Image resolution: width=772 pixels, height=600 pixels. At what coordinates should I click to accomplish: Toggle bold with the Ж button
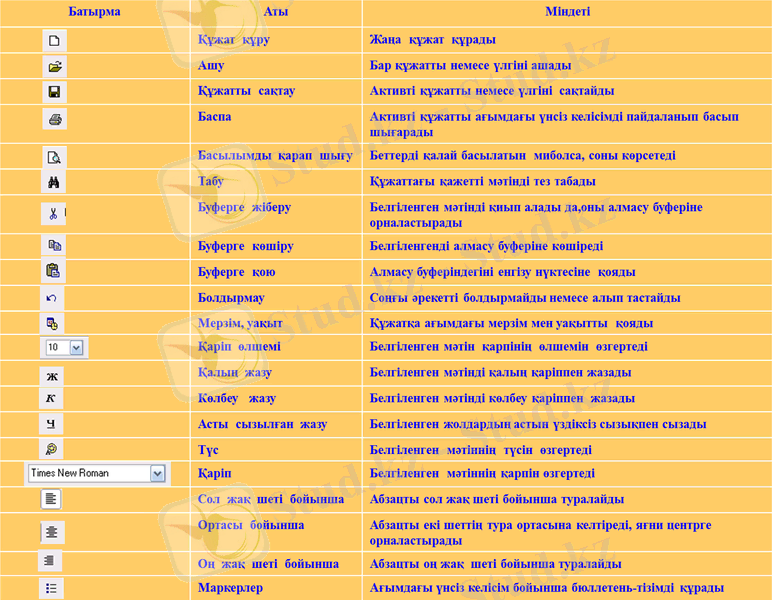51,376
